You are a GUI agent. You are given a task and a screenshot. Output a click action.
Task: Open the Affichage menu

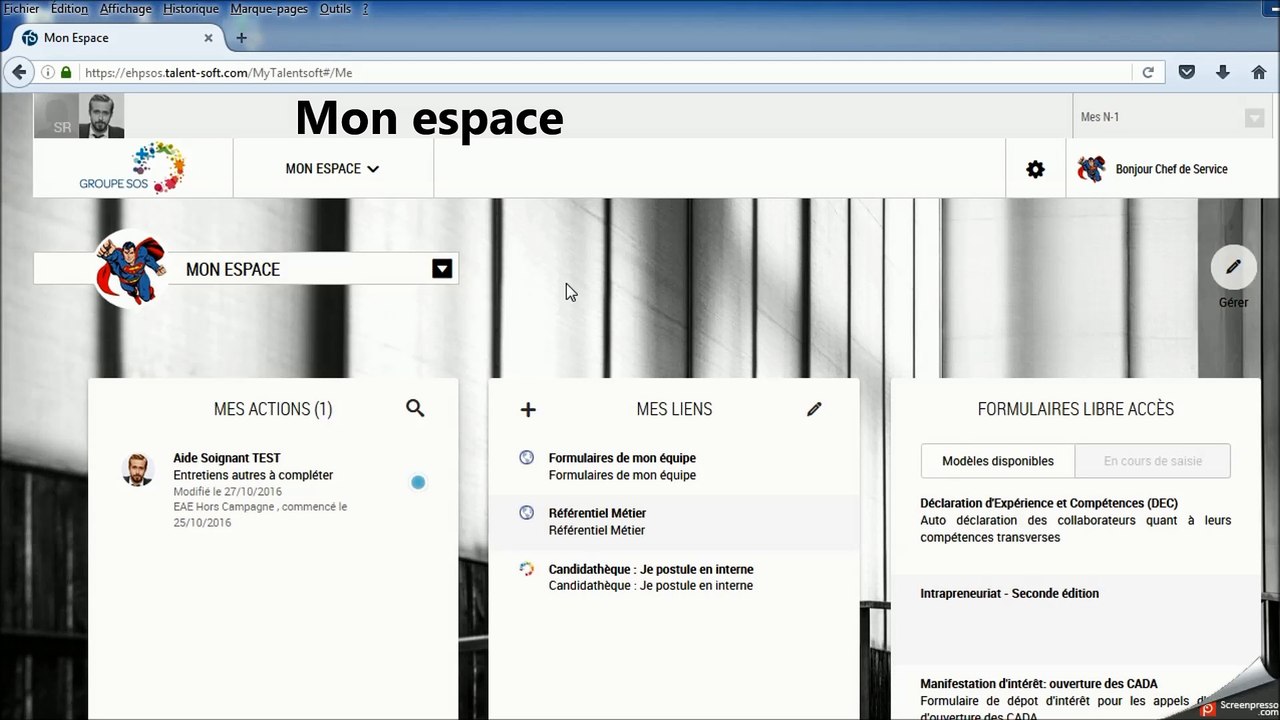tap(126, 9)
